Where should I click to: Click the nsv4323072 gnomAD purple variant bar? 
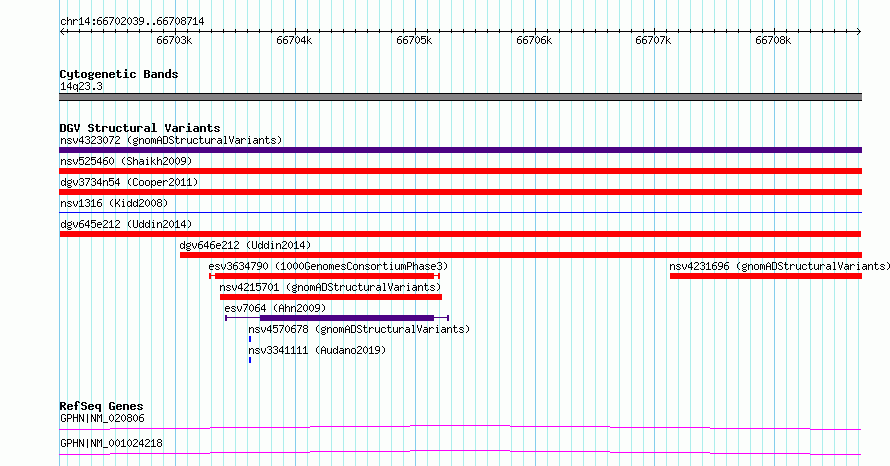[460, 150]
